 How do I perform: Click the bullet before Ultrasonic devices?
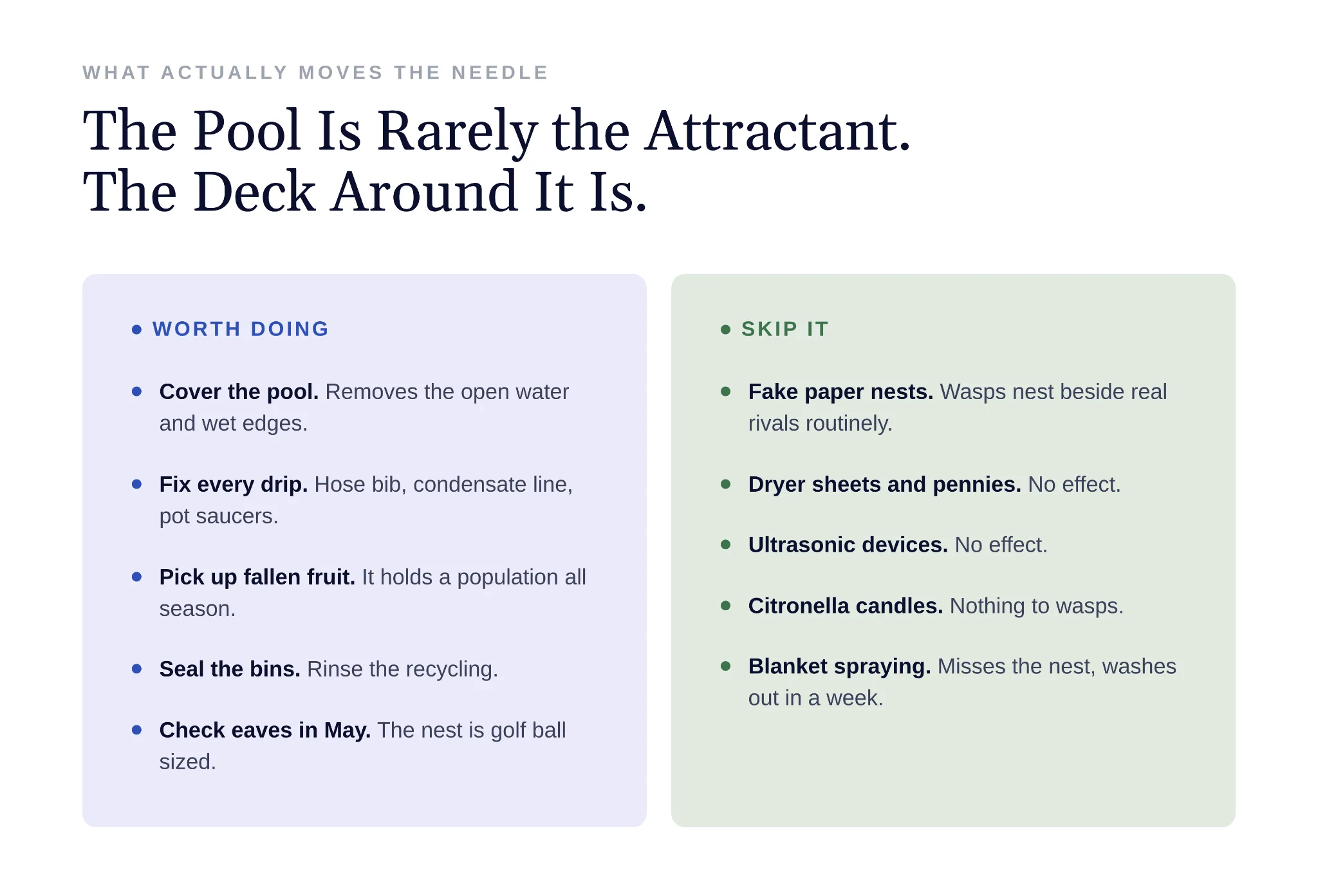[725, 545]
